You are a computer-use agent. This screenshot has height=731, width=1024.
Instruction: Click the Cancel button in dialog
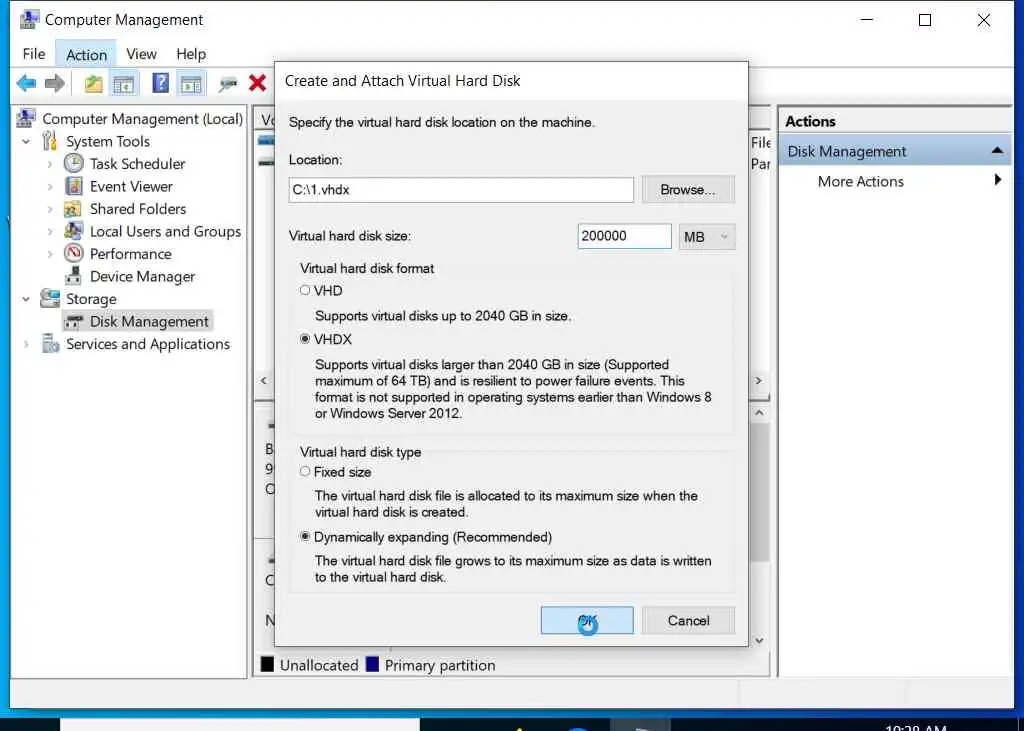coord(688,620)
